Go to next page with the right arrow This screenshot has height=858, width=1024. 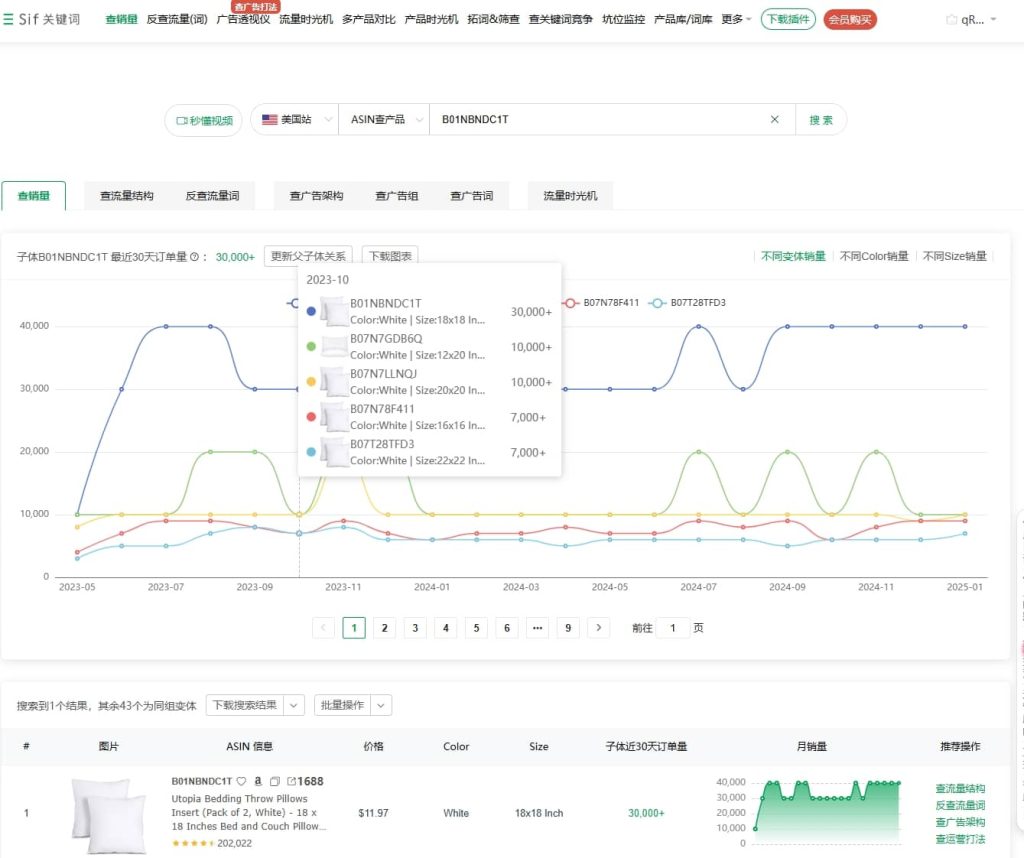[x=598, y=628]
